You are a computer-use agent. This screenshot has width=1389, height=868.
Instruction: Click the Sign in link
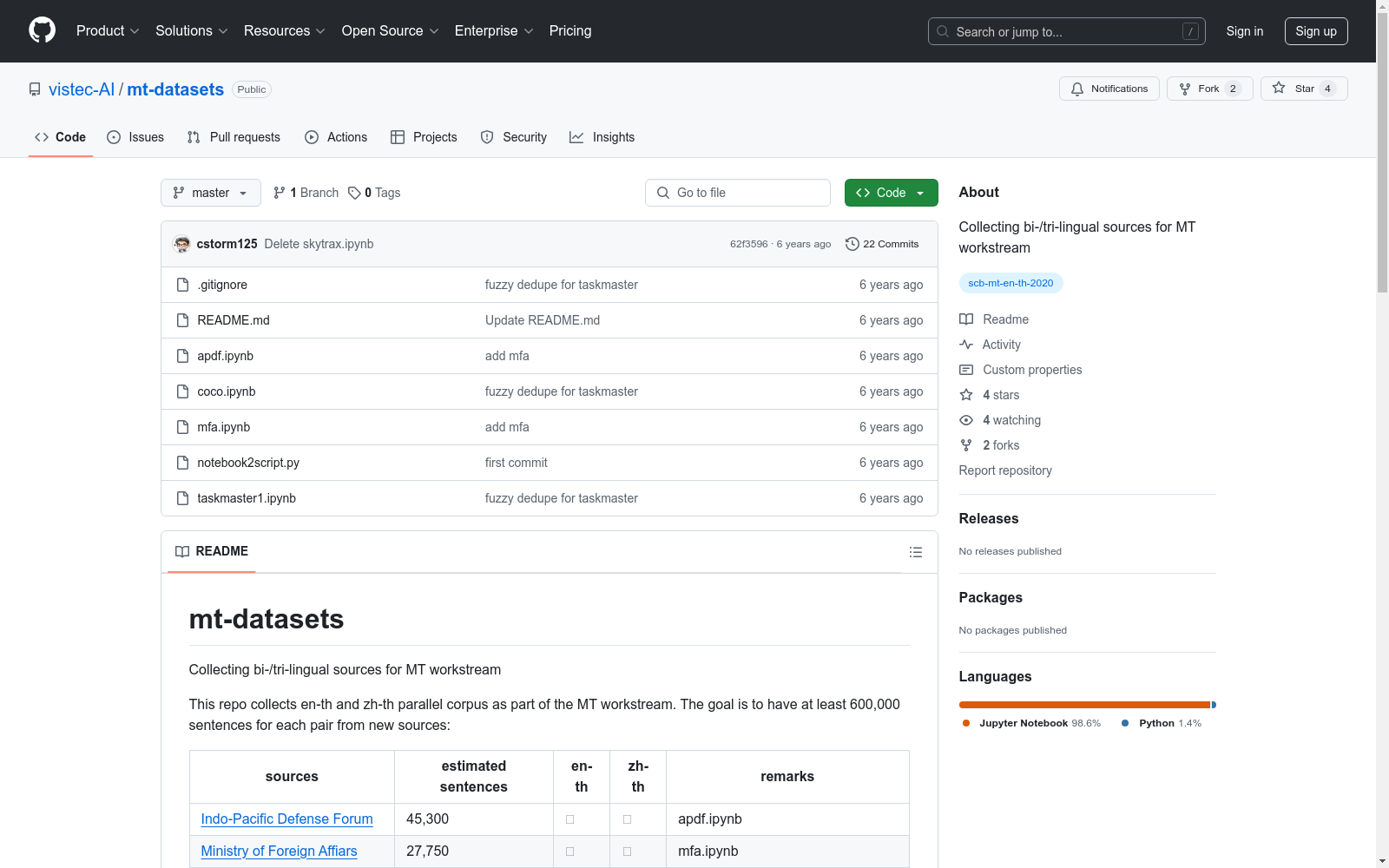coord(1245,31)
